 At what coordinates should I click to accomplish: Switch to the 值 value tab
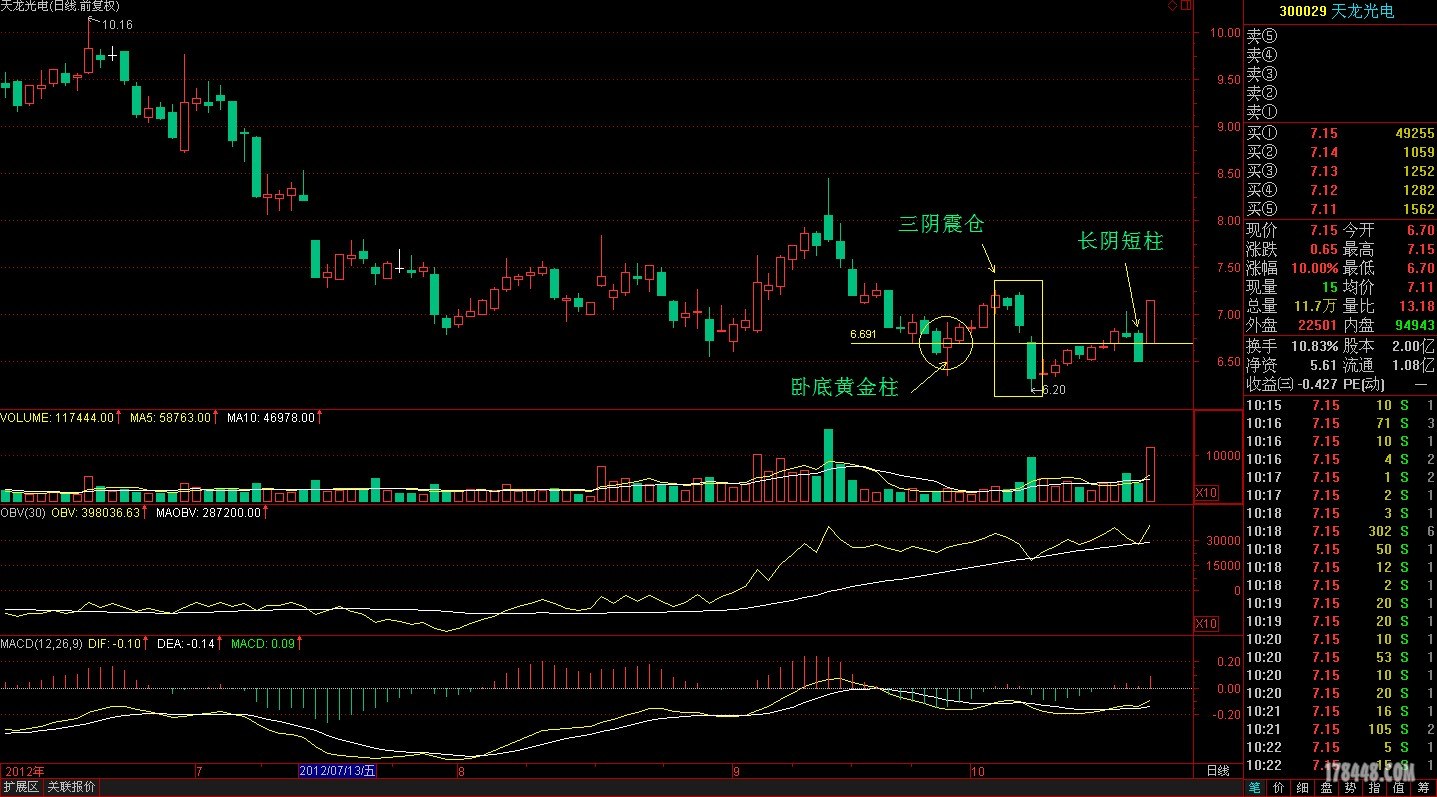point(1400,788)
